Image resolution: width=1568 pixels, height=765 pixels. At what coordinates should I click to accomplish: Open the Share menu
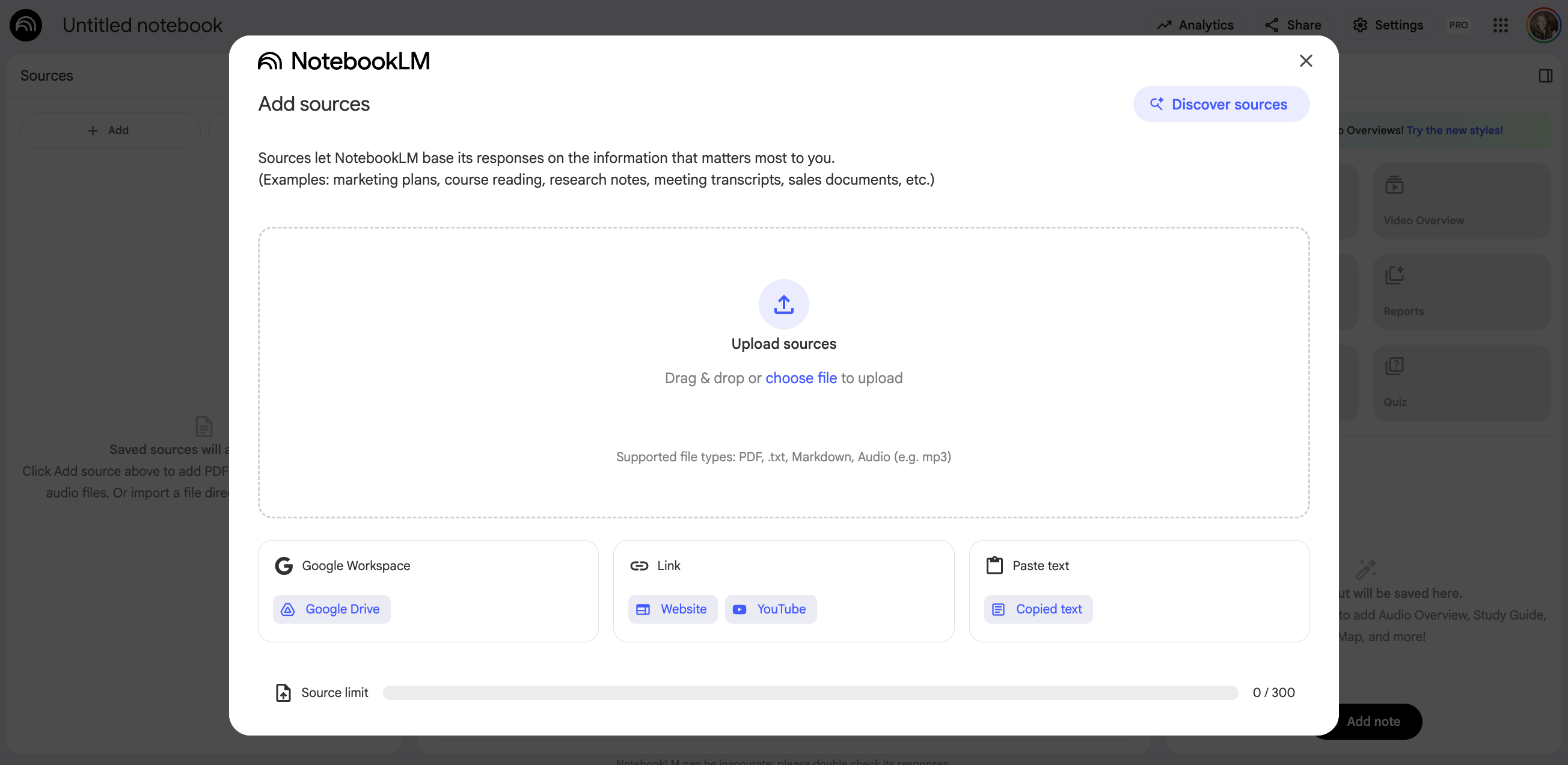point(1293,25)
